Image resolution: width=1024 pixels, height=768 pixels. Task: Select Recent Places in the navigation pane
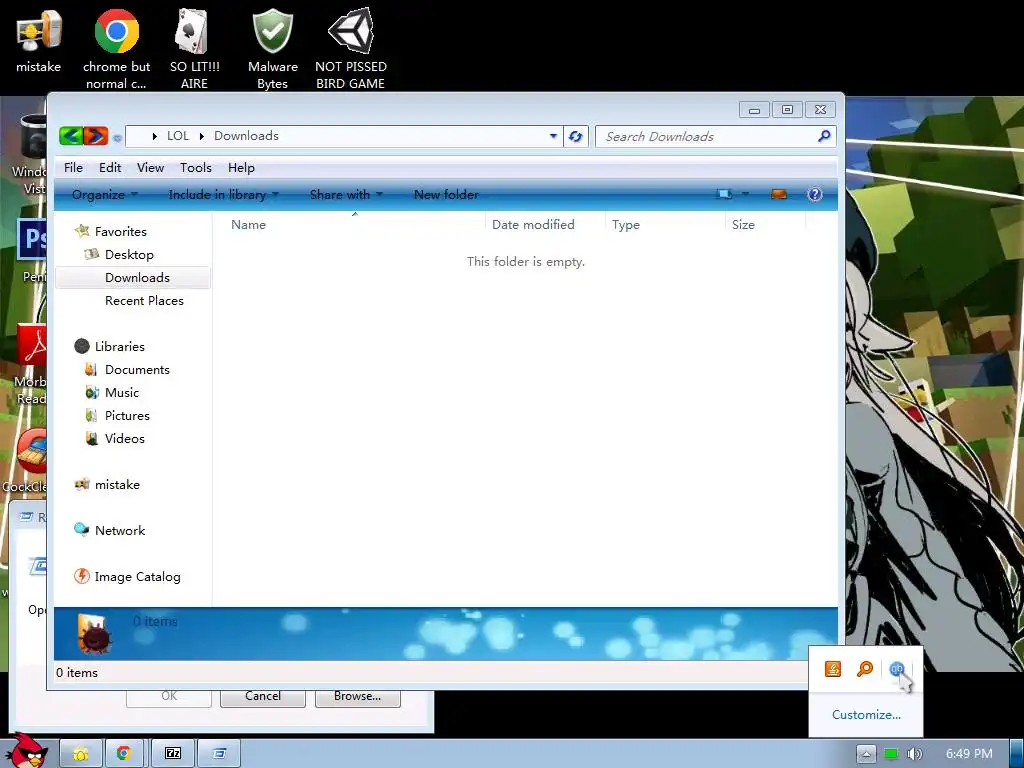[144, 300]
